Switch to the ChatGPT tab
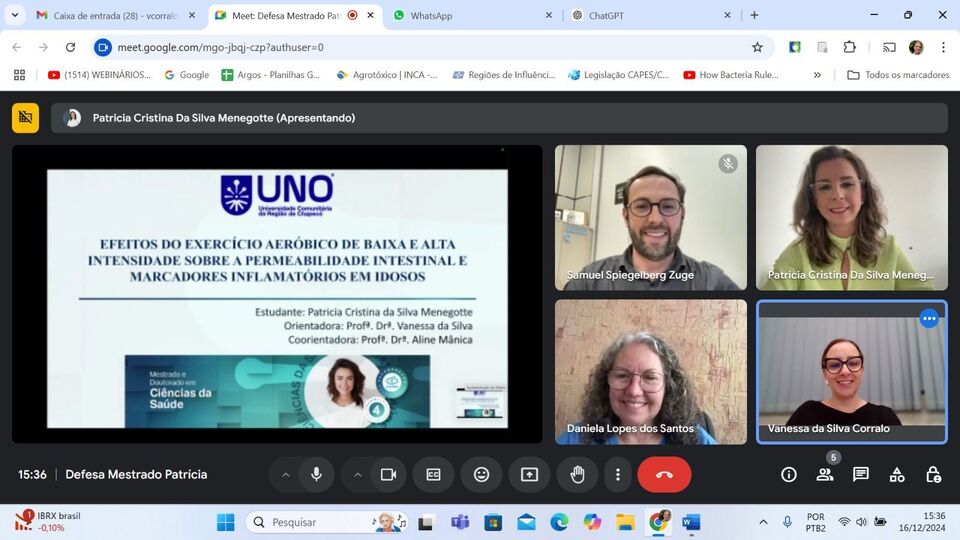 click(650, 15)
